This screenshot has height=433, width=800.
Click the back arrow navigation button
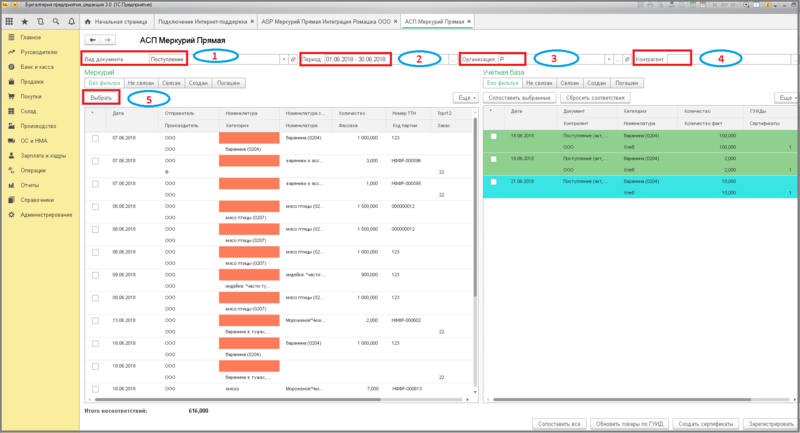pos(93,40)
